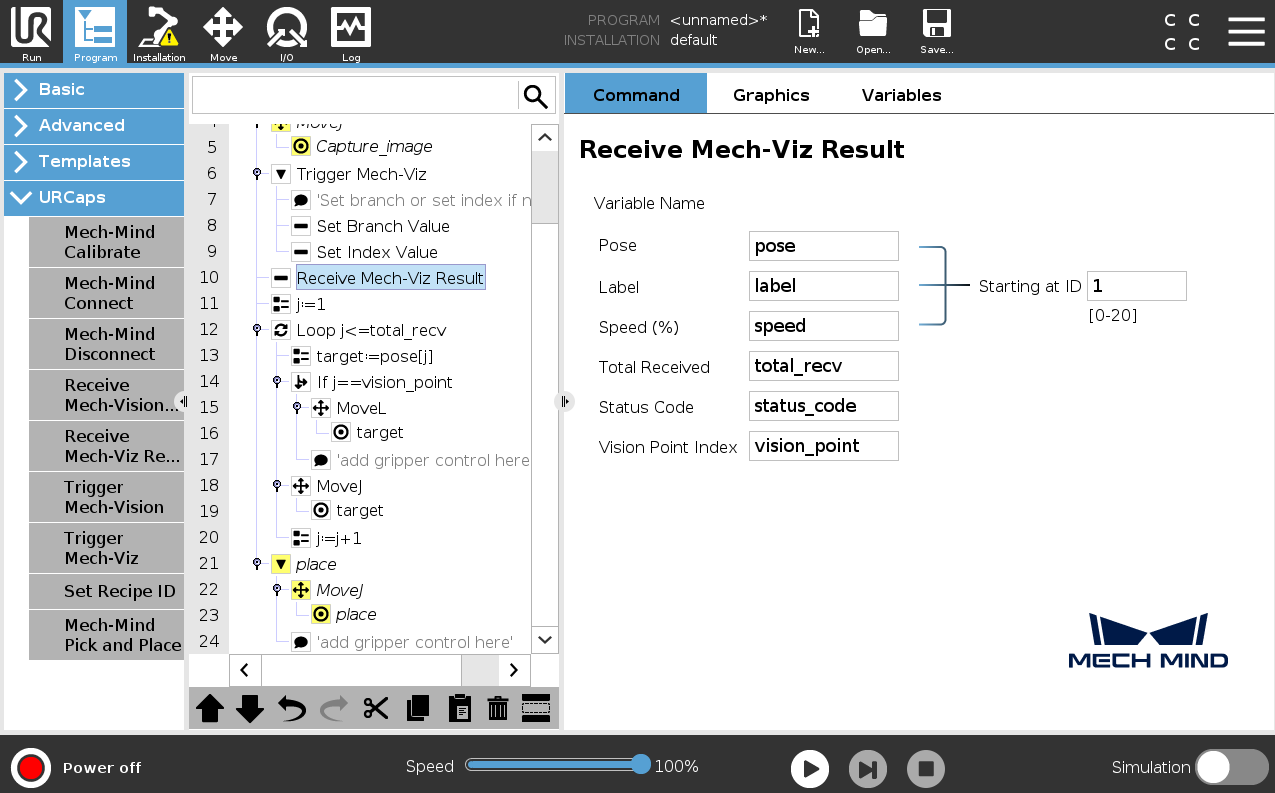This screenshot has height=793, width=1275.
Task: Click Open... to load a program
Action: 873,32
